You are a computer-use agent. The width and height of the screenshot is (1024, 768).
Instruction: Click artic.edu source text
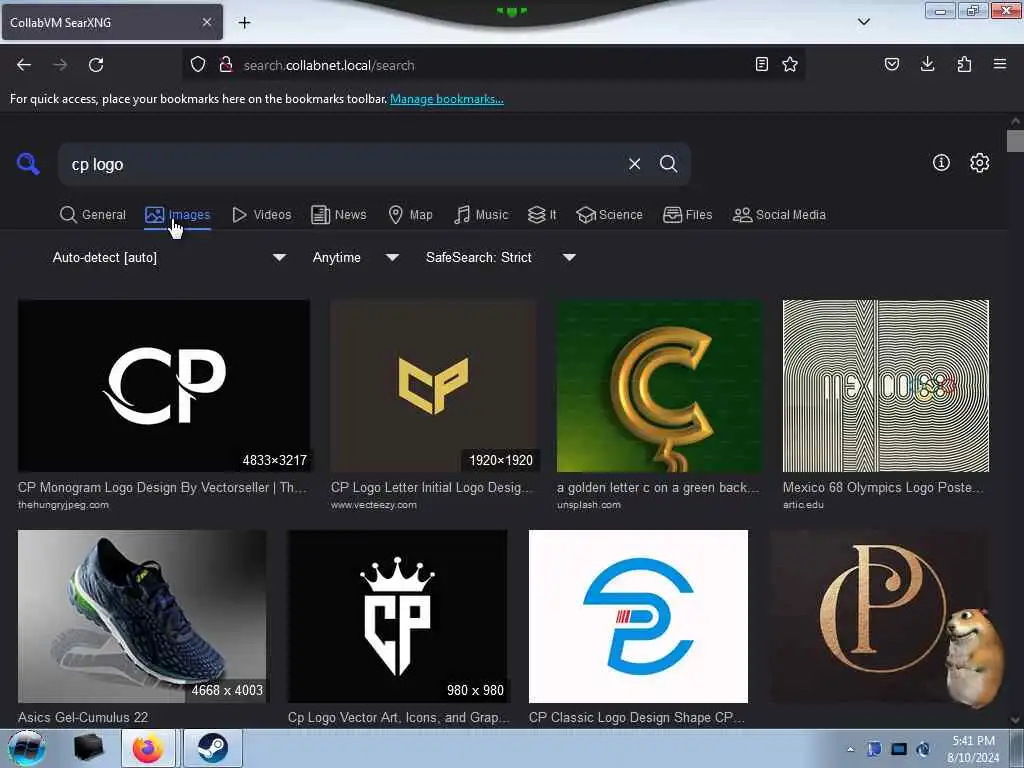[803, 505]
